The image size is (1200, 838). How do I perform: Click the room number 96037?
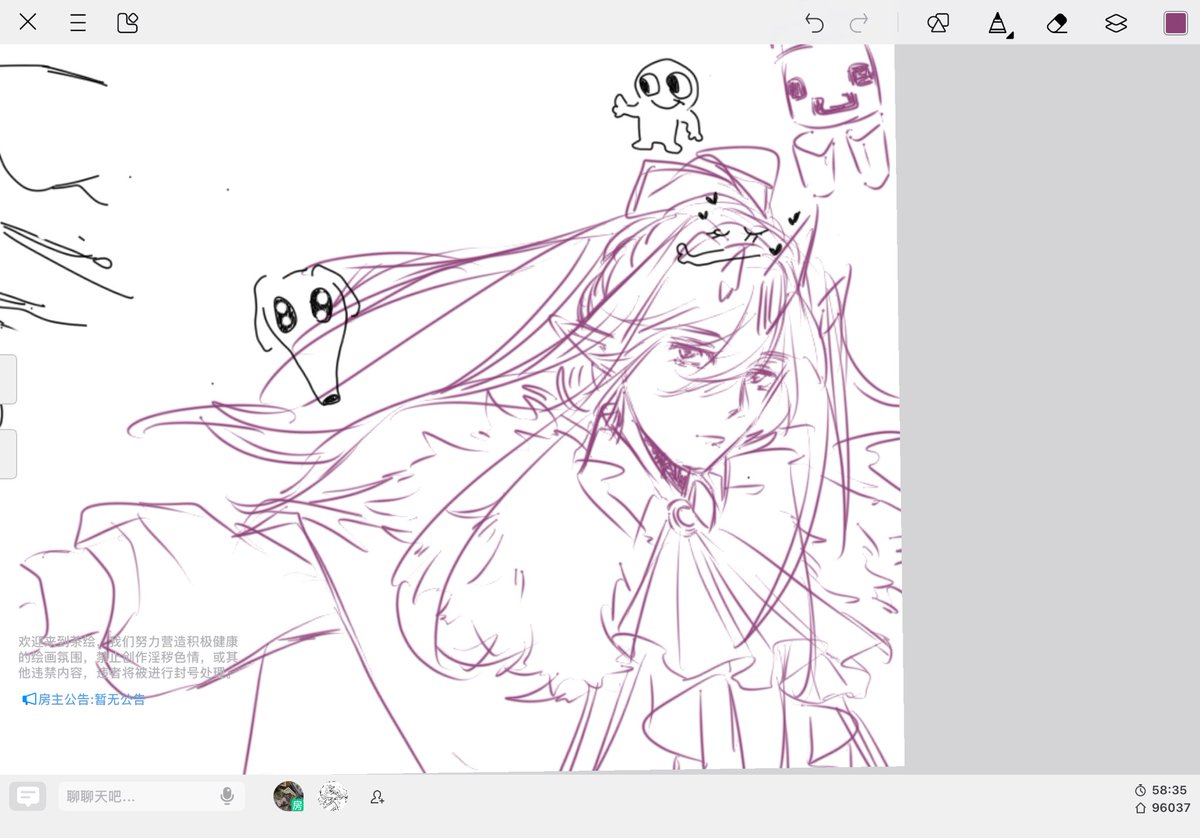point(1162,808)
